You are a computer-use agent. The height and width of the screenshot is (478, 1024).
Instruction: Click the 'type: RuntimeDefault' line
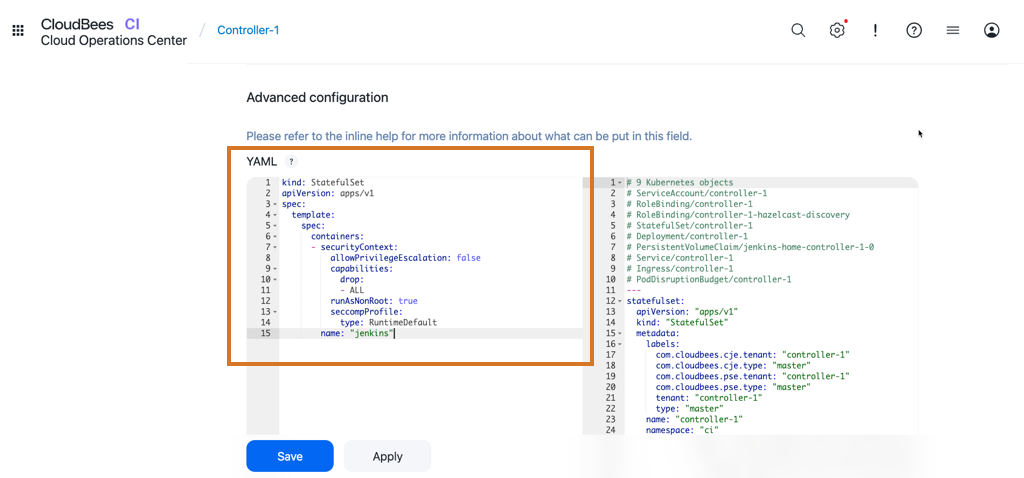pos(388,323)
